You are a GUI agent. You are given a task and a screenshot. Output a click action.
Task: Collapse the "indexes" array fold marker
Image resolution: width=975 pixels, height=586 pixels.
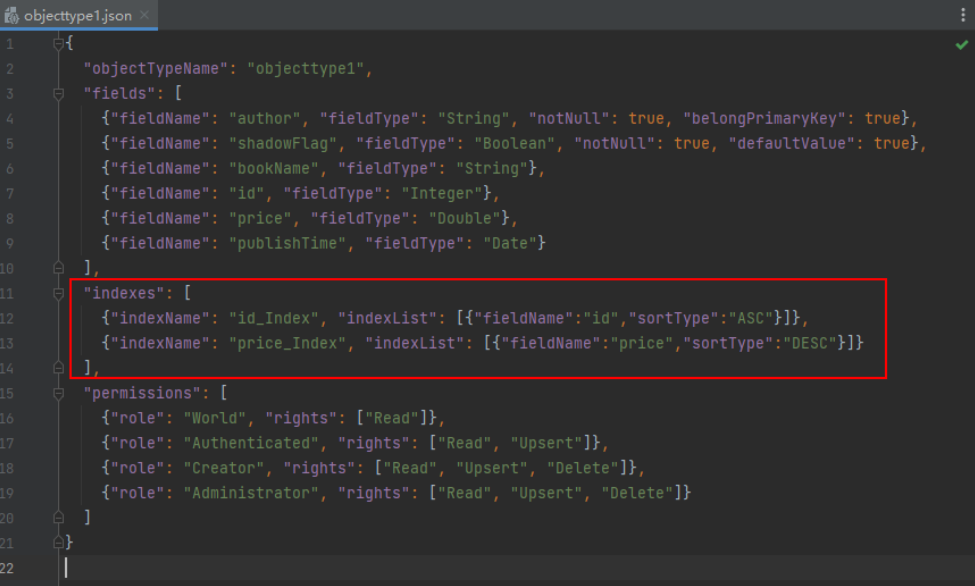[x=58, y=293]
